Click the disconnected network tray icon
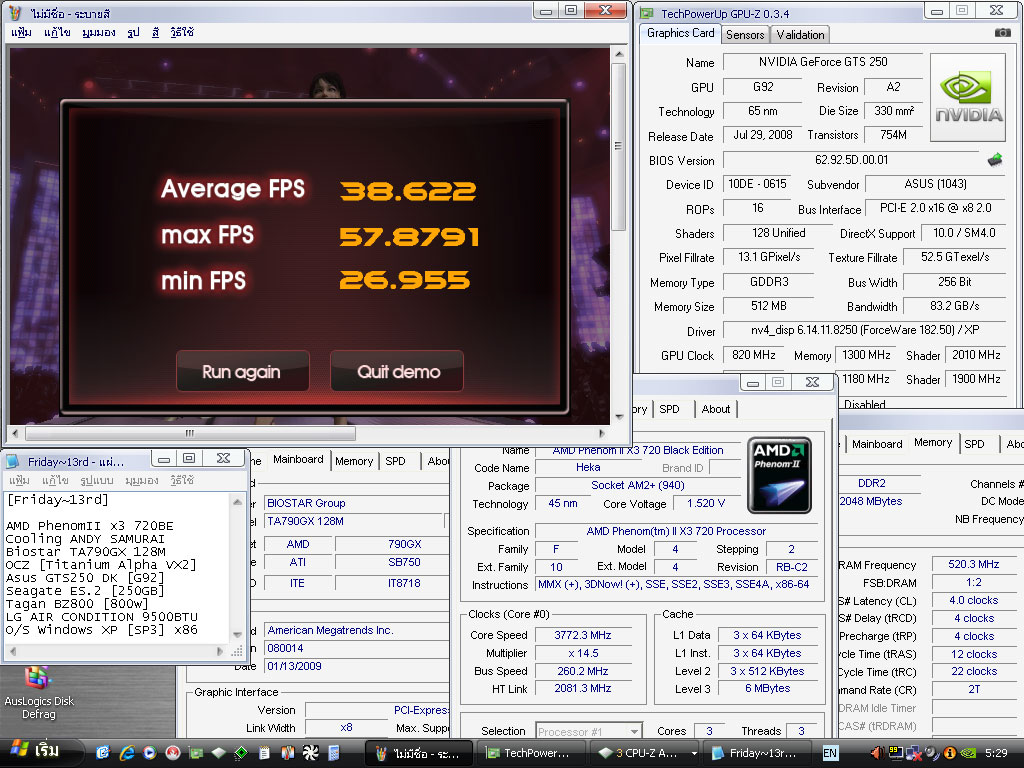The height and width of the screenshot is (768, 1024). point(914,753)
